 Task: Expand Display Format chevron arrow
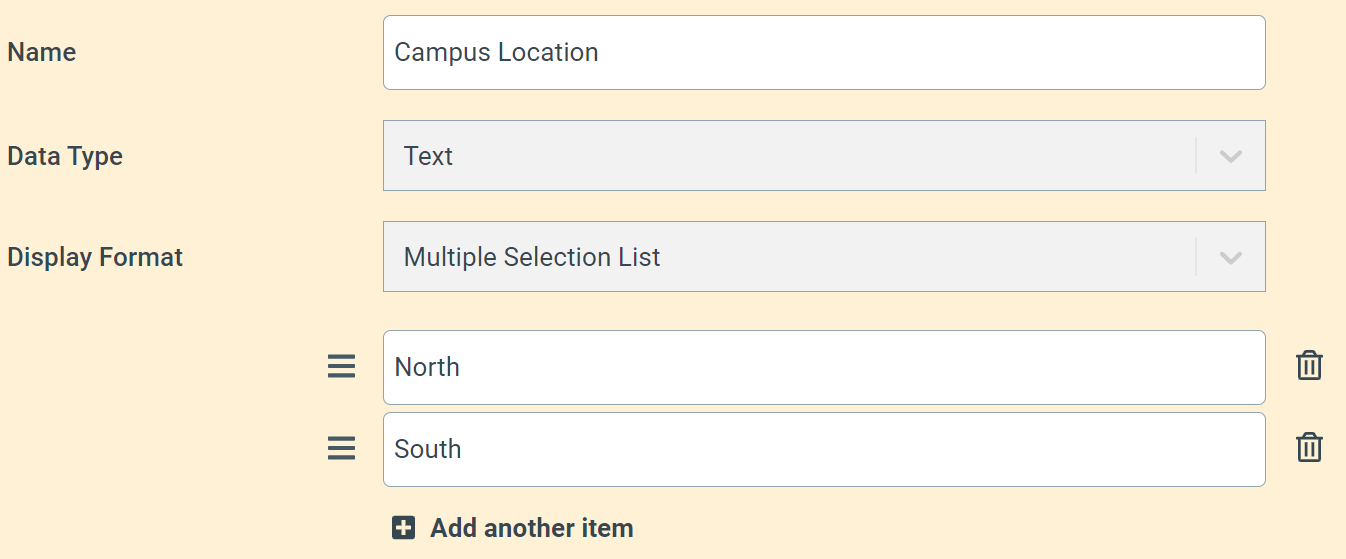pos(1231,257)
